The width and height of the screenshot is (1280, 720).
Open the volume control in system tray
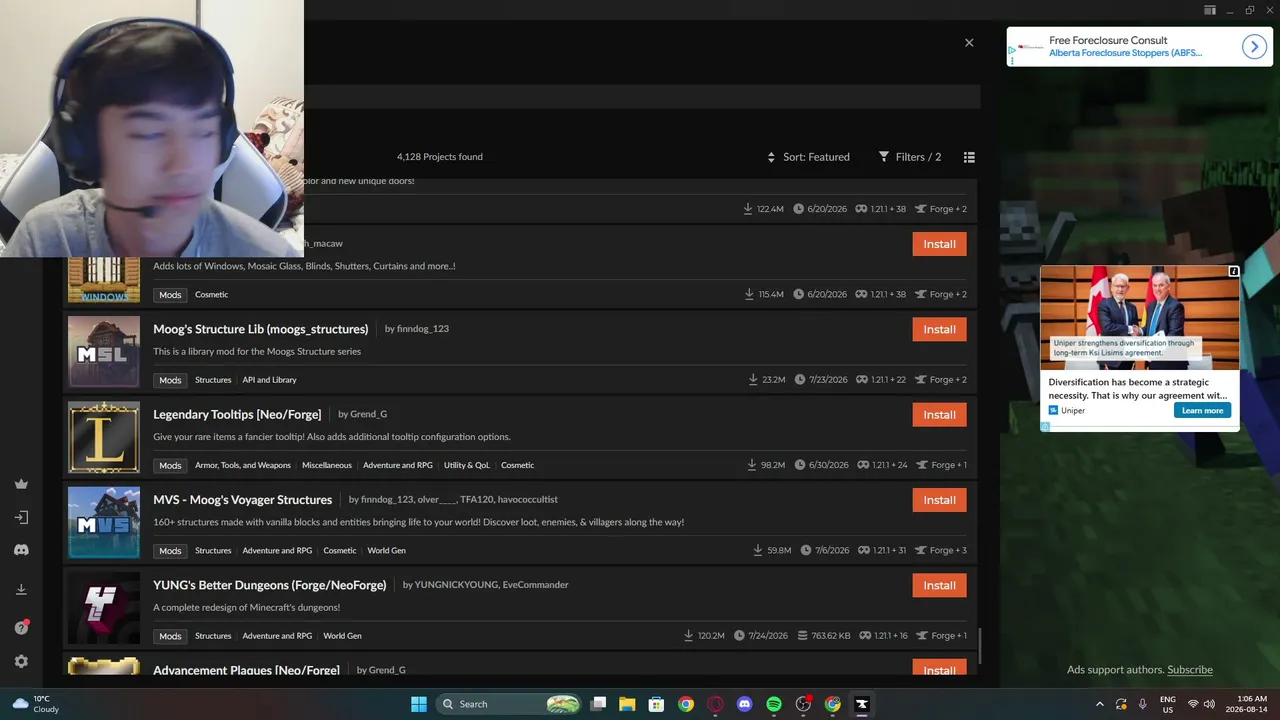1210,704
